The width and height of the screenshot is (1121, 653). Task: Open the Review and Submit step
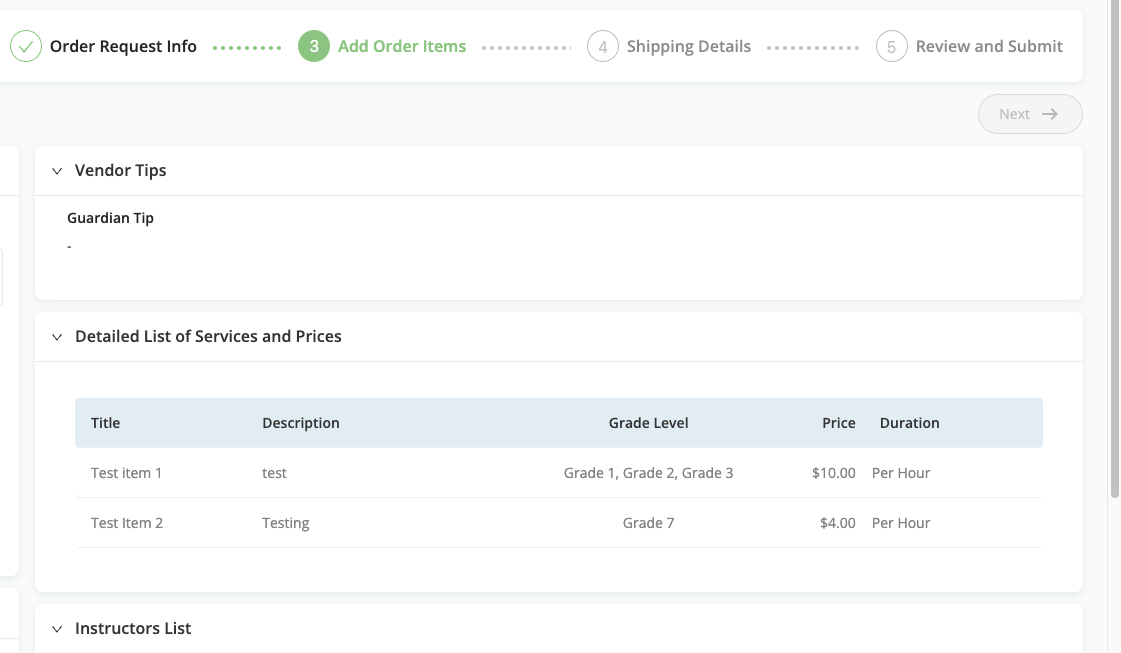click(x=989, y=46)
